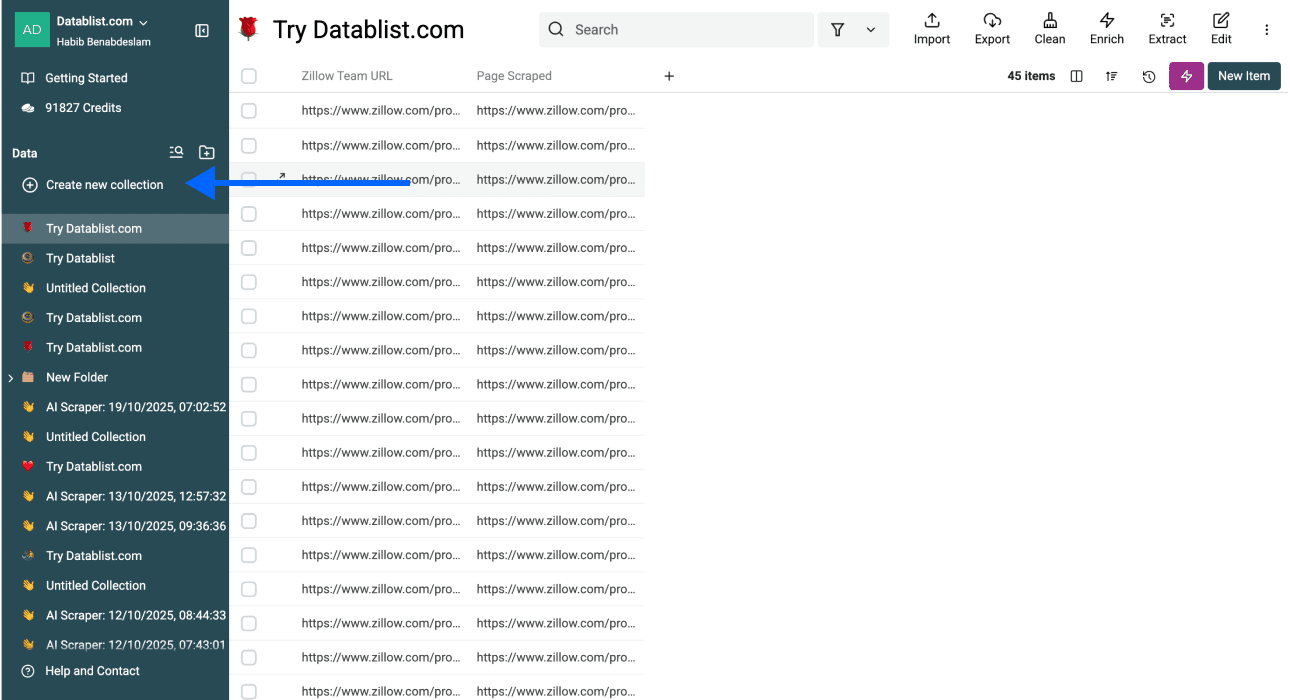Open the filter options chevron

[x=869, y=29]
